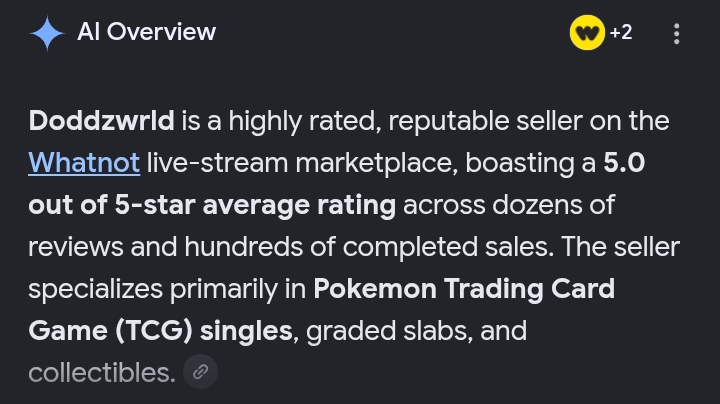Open the Whatnot hyperlink
This screenshot has width=720, height=404.
point(84,163)
